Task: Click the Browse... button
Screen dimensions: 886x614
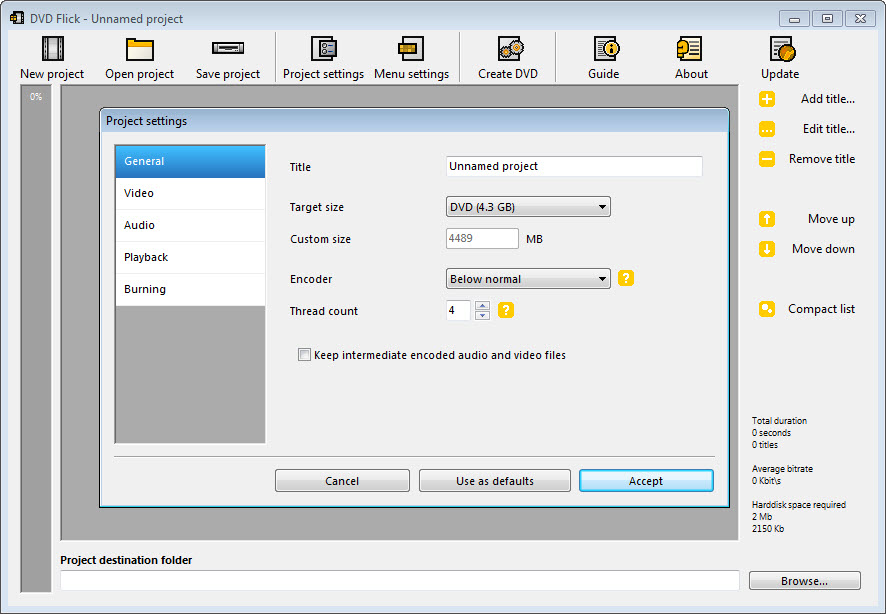Action: 805,581
